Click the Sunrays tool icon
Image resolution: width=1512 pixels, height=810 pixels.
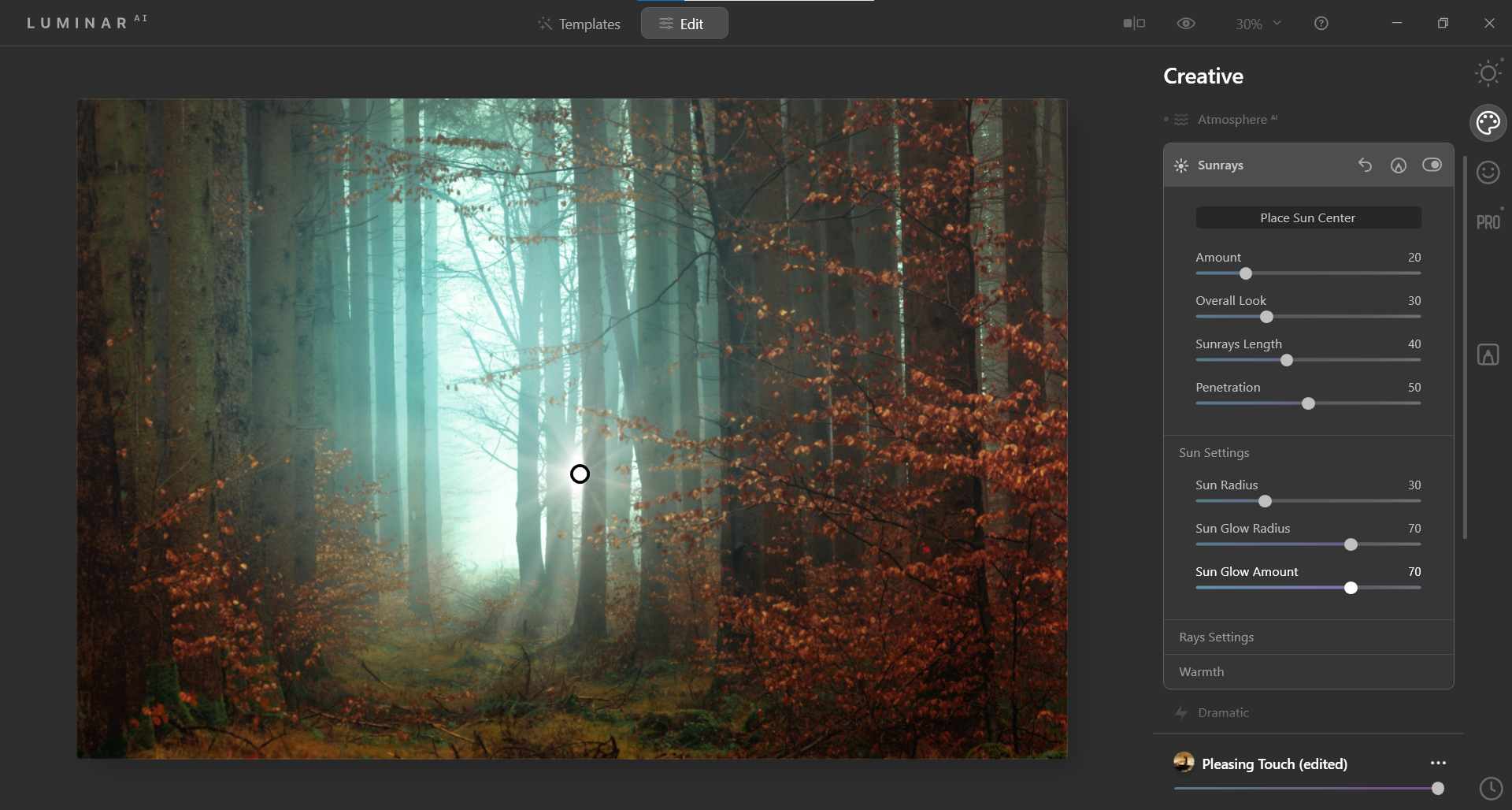click(1181, 165)
